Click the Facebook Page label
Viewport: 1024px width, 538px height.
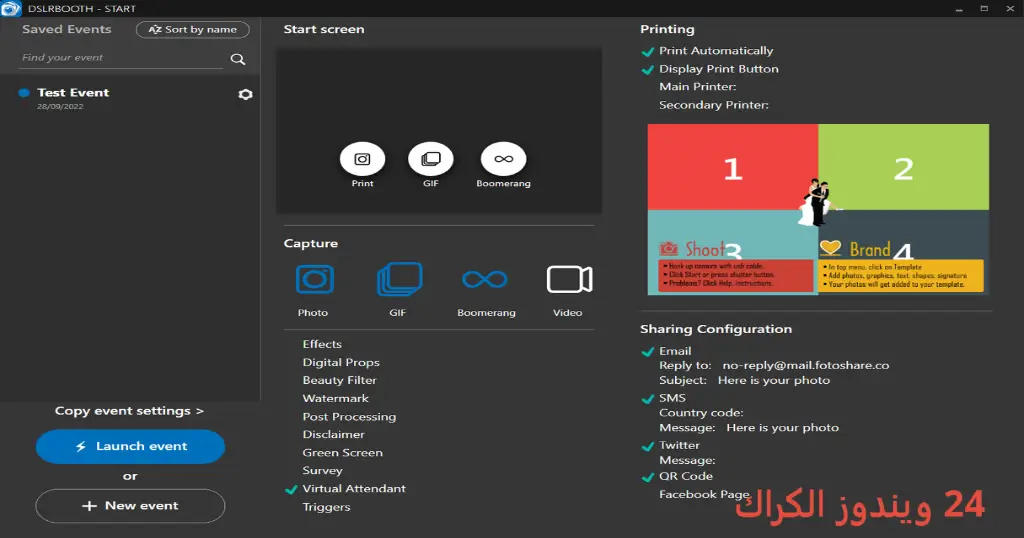click(704, 494)
